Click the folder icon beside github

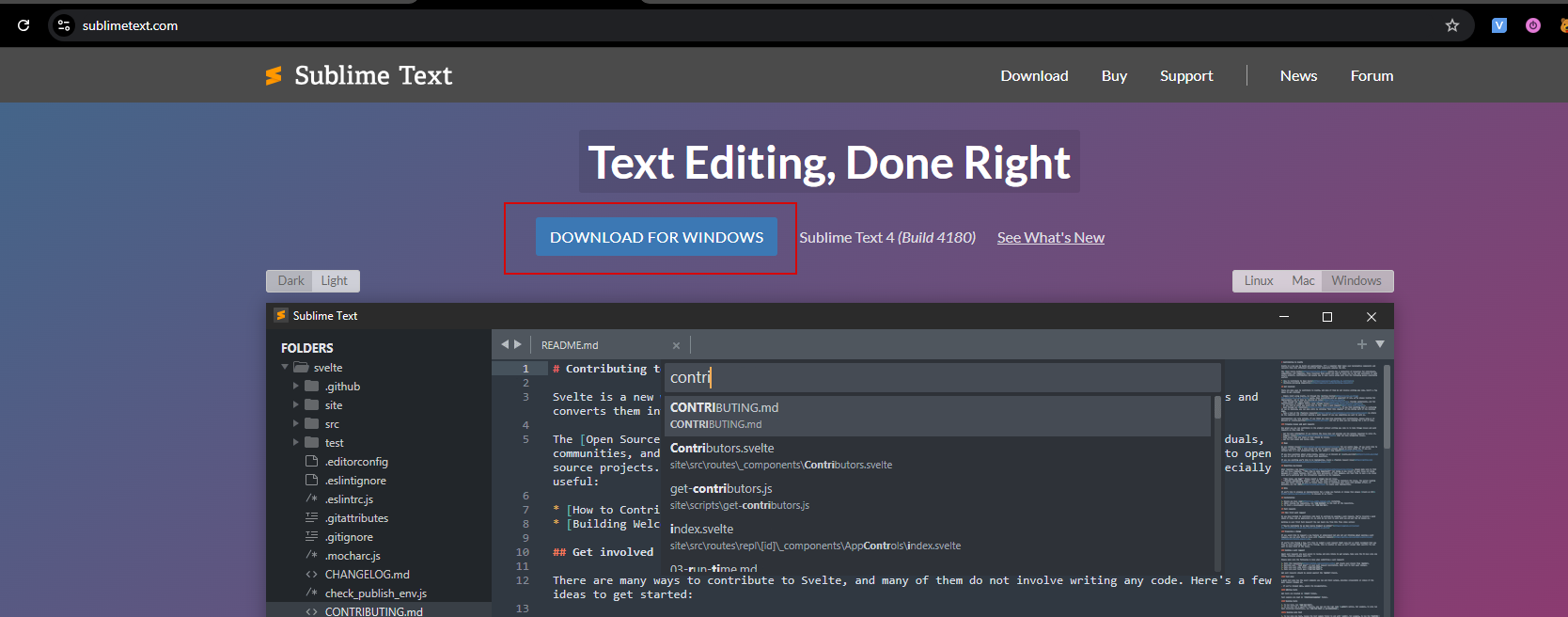pyautogui.click(x=312, y=386)
